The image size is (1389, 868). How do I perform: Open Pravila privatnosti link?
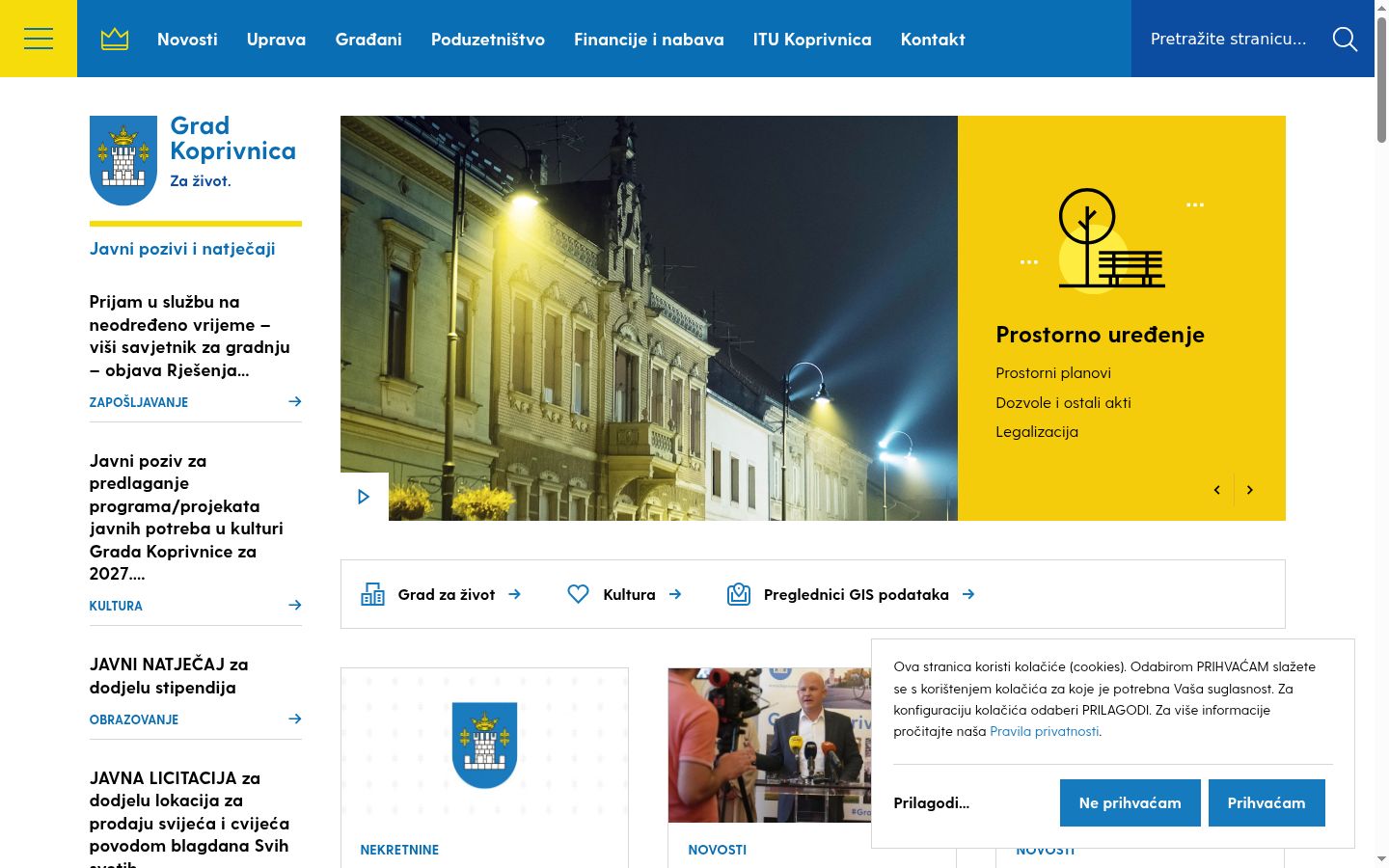pyautogui.click(x=1045, y=731)
